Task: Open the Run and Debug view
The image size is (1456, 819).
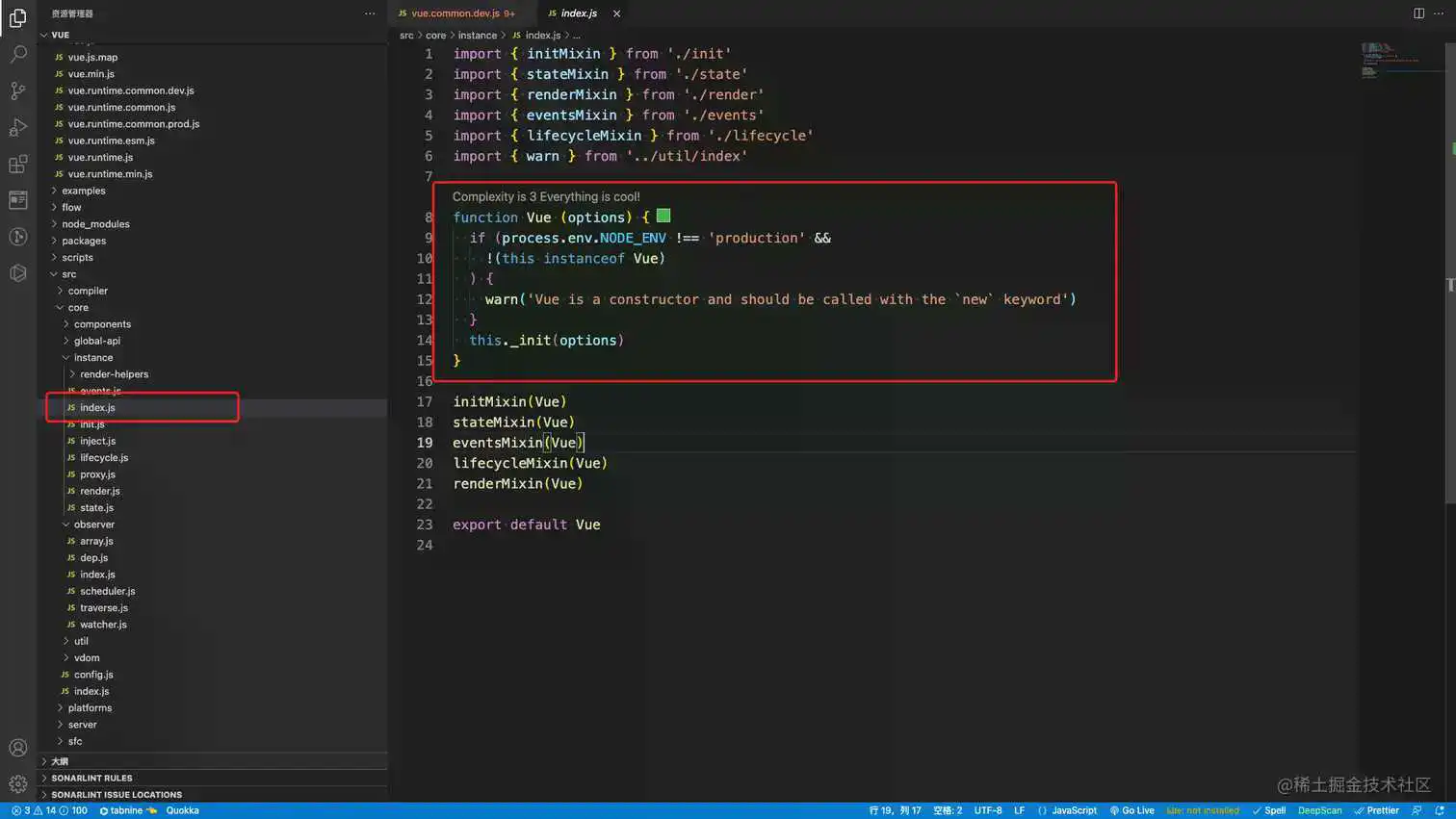Action: tap(17, 127)
